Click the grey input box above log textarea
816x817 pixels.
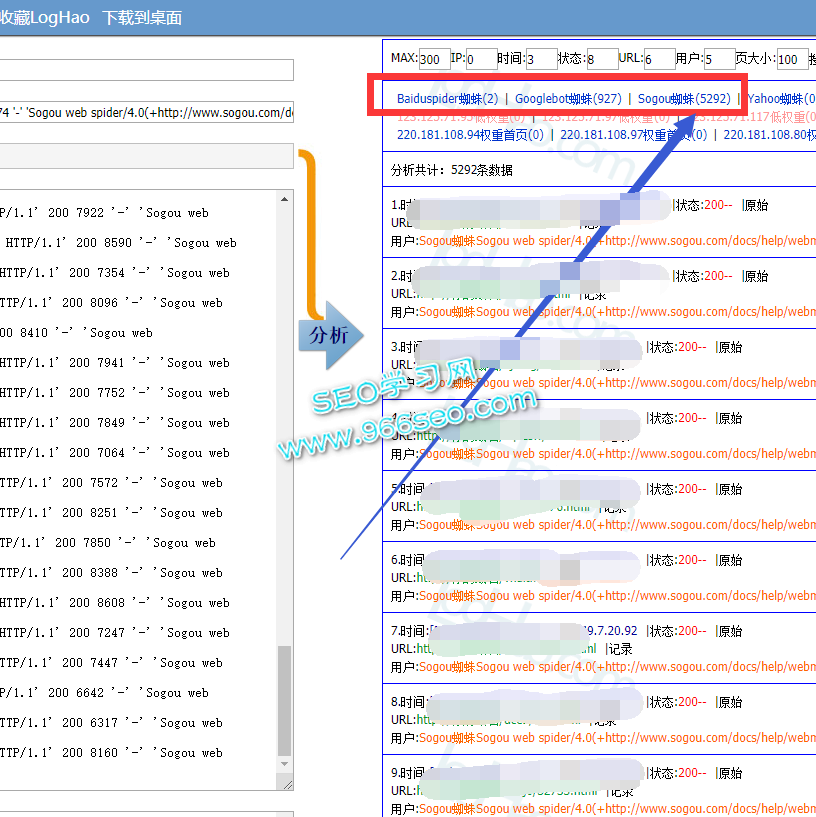pyautogui.click(x=146, y=156)
